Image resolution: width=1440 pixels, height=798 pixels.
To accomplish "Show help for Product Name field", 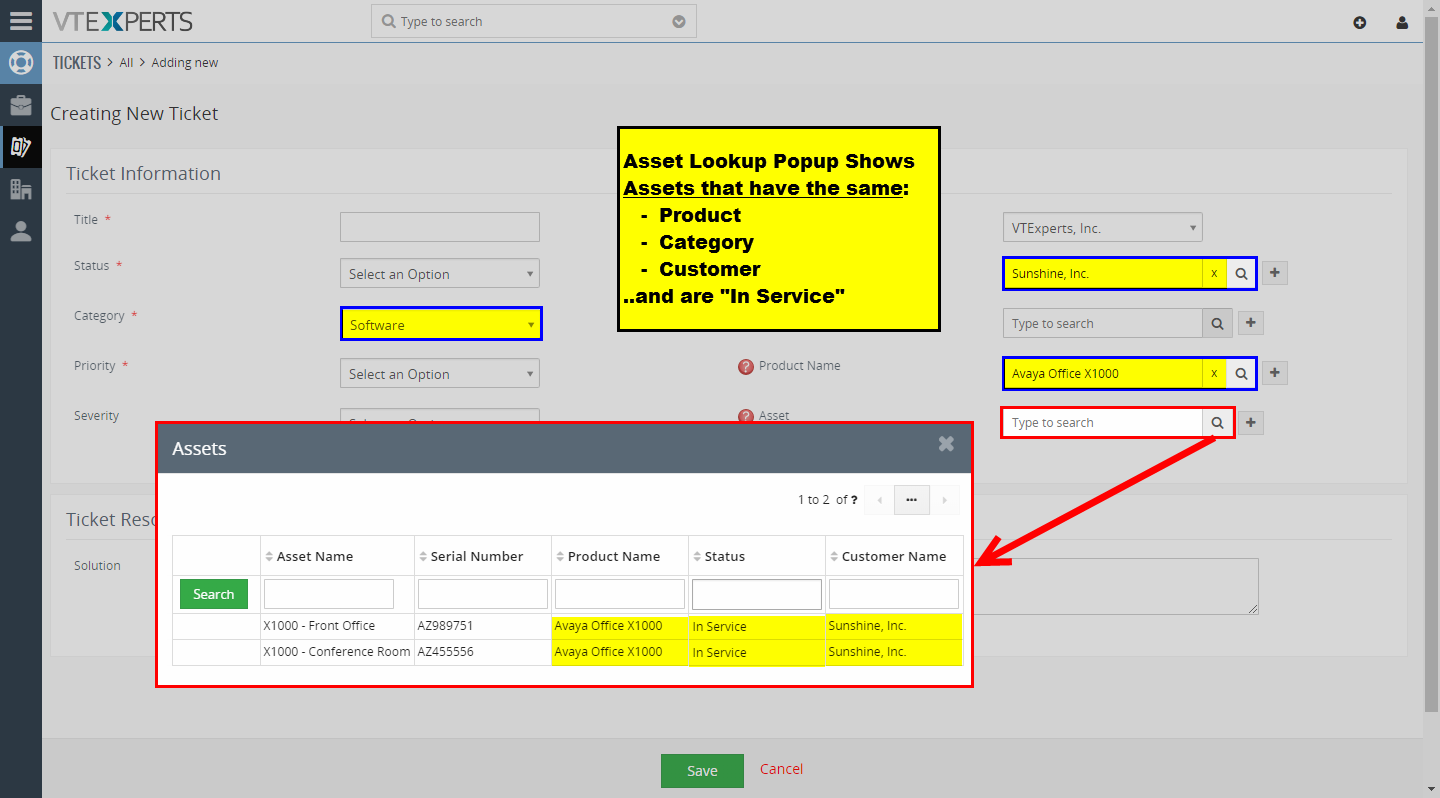I will (745, 367).
